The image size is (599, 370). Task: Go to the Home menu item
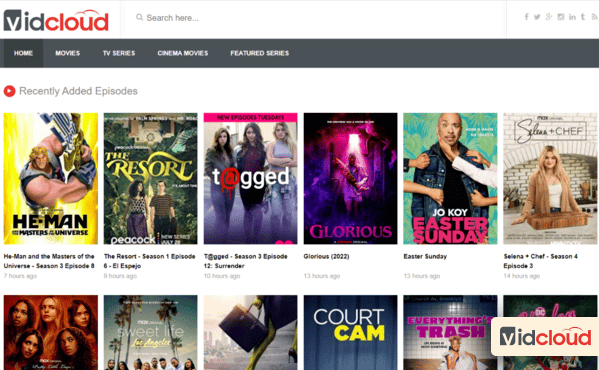(x=23, y=53)
